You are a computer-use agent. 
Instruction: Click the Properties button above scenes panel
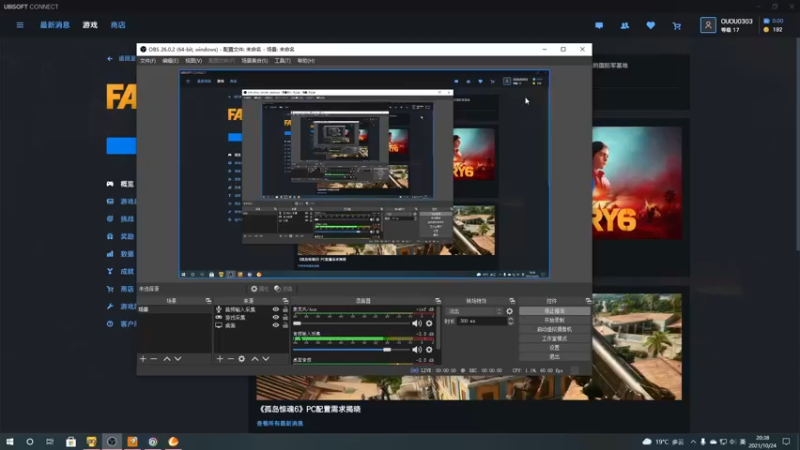click(x=259, y=289)
